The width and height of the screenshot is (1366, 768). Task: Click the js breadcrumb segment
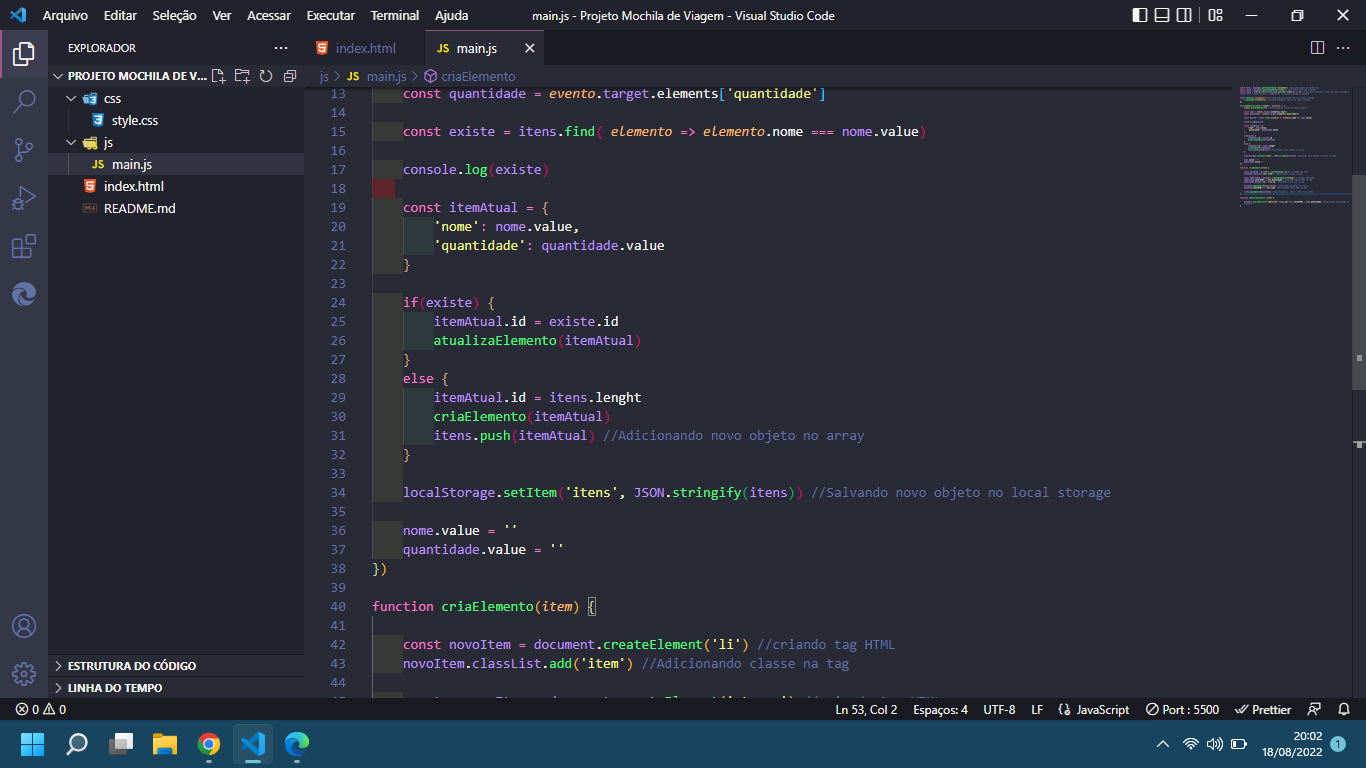tap(324, 76)
